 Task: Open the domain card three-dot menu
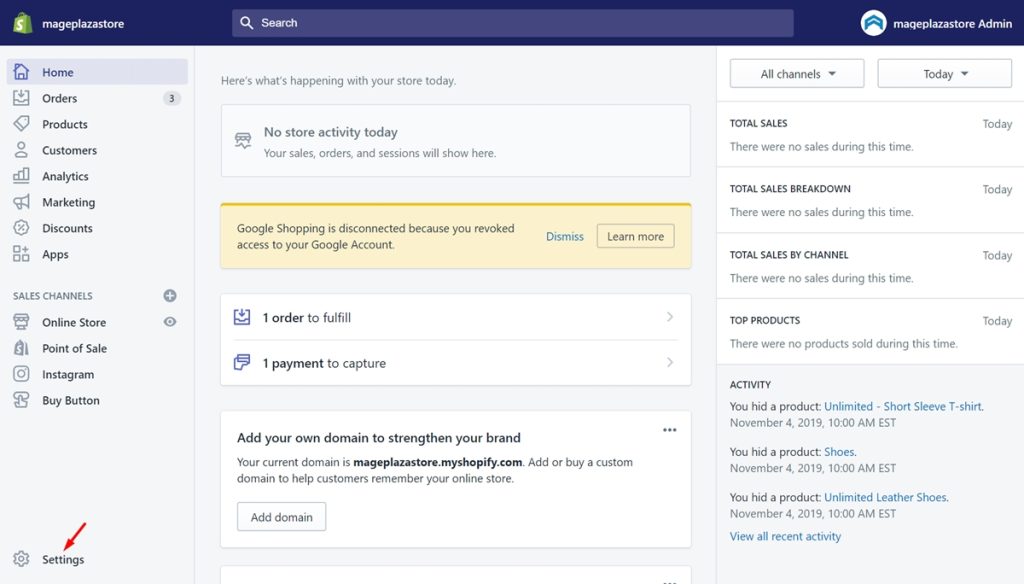tap(670, 430)
